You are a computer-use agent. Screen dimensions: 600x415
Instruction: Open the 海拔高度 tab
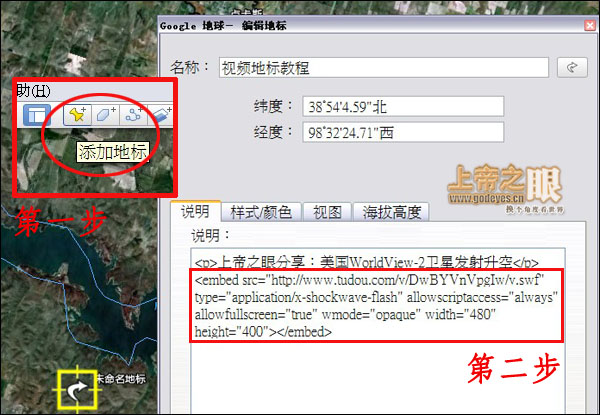tap(391, 212)
